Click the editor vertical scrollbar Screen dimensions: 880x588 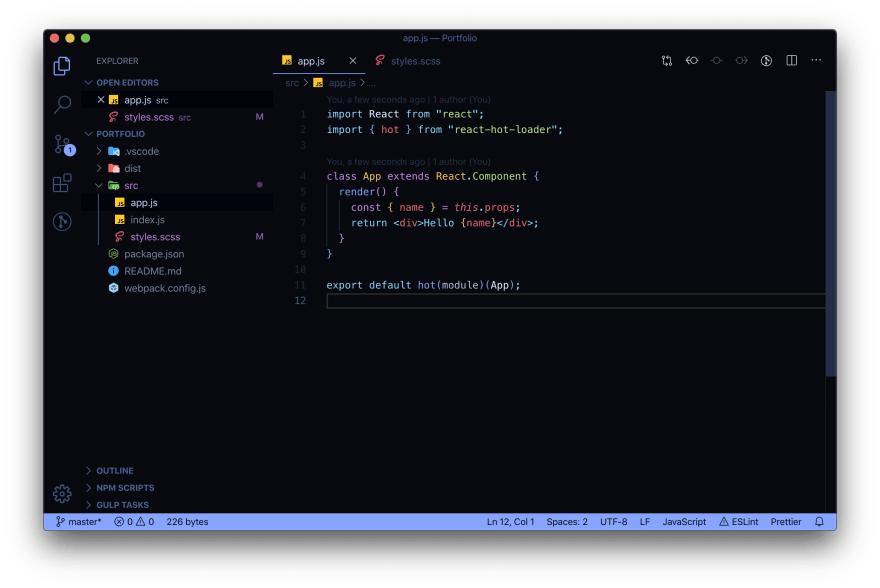(x=831, y=233)
